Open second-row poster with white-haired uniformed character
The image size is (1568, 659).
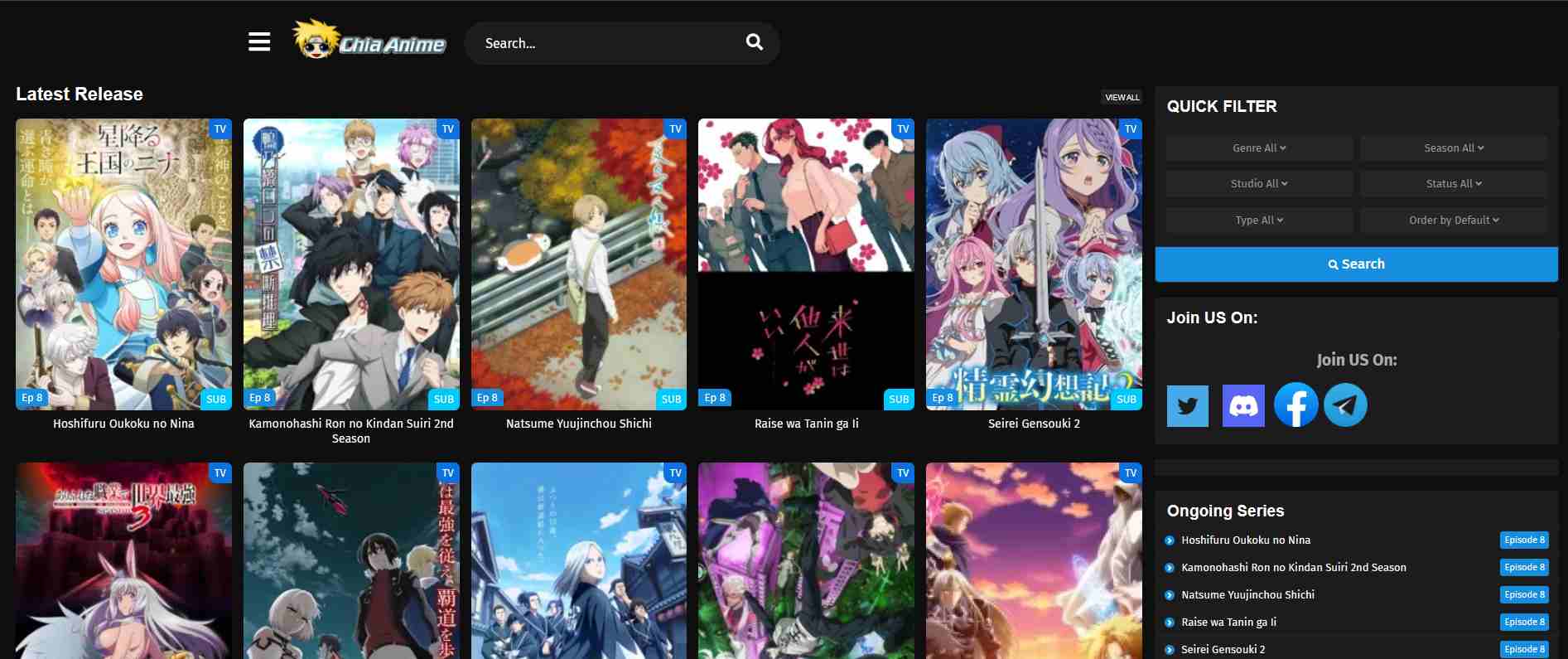click(579, 561)
